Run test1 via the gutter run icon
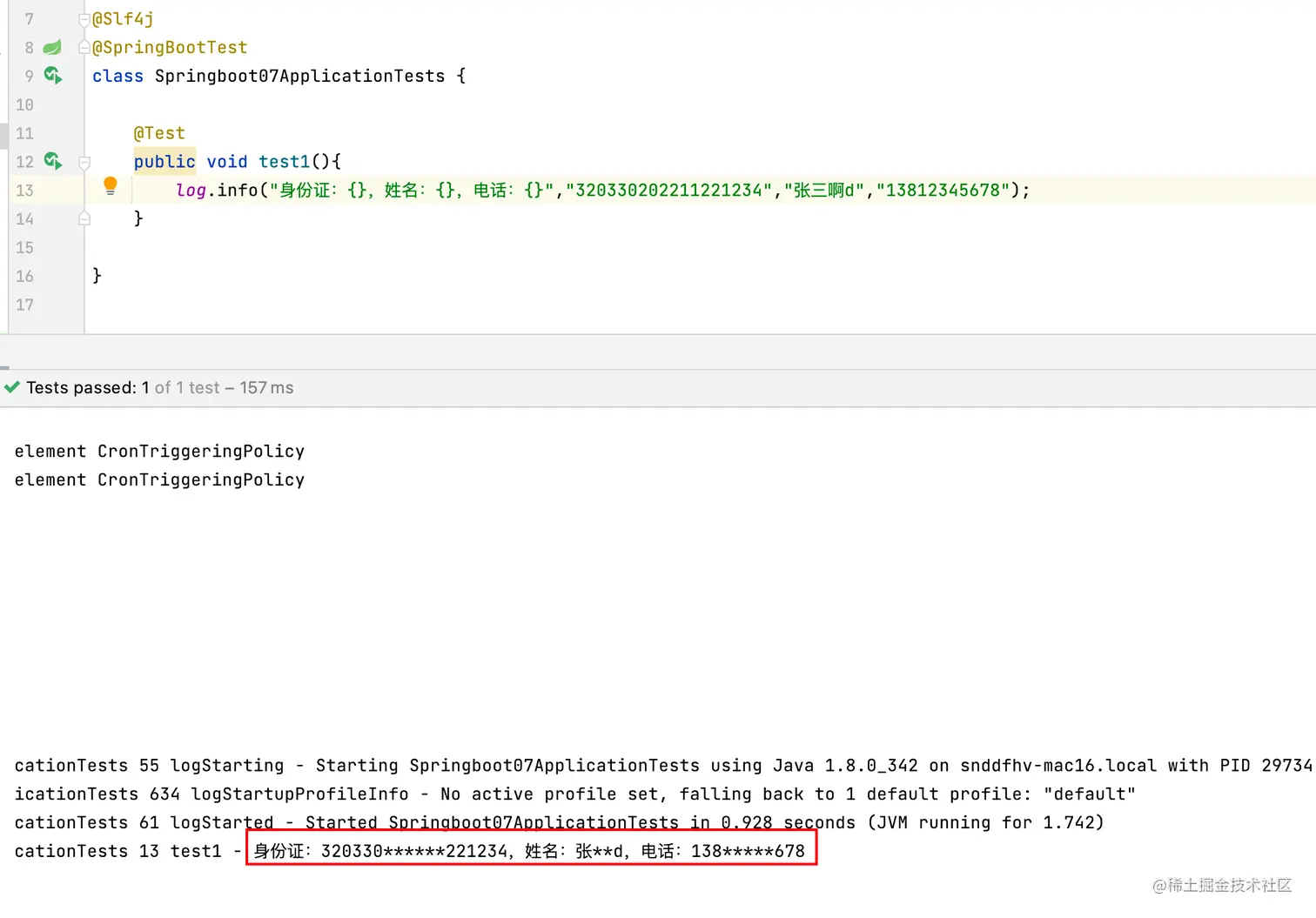The image size is (1316, 918). (53, 161)
